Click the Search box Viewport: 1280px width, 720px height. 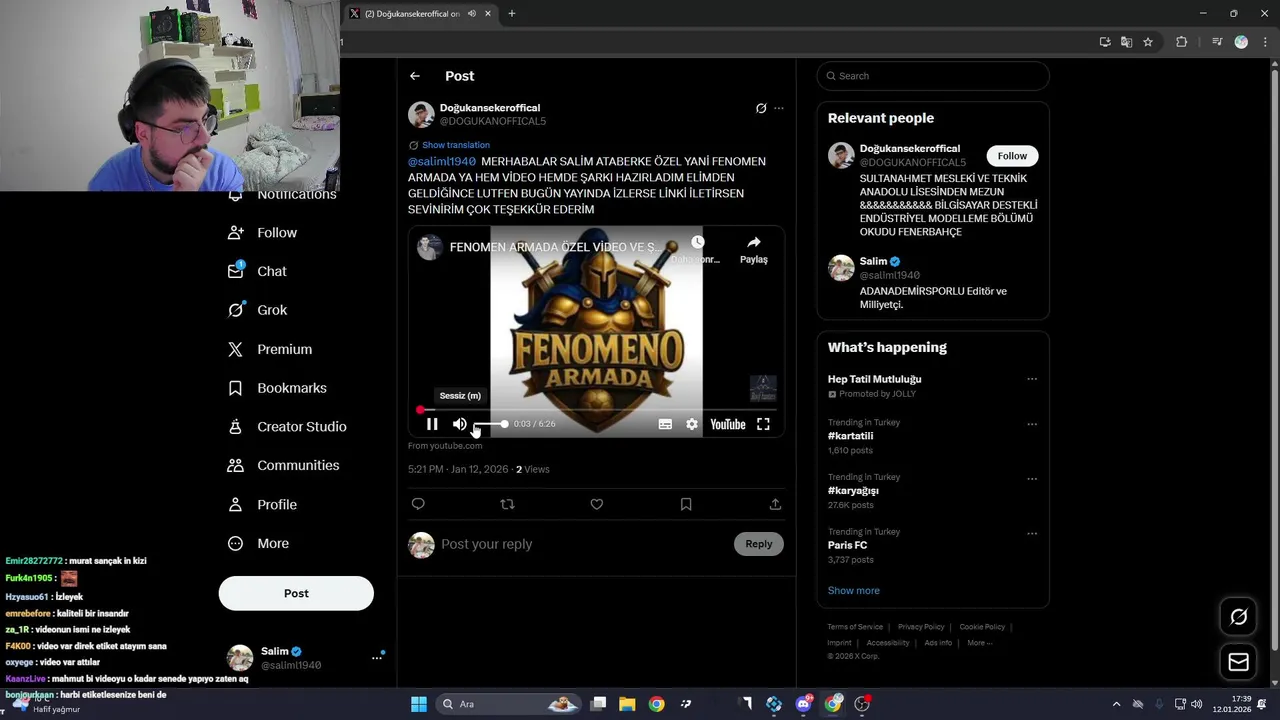click(933, 76)
